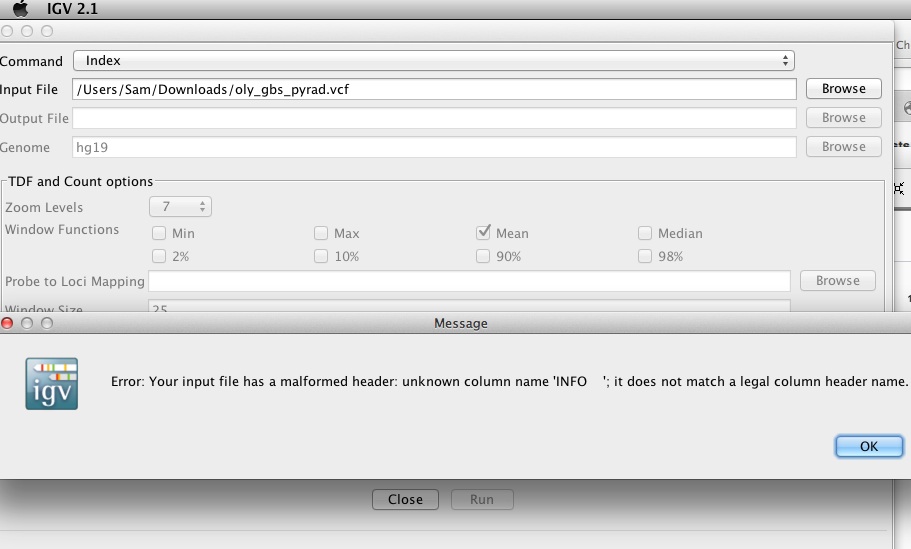Browse for Probe to Loci Mapping file

coord(837,281)
